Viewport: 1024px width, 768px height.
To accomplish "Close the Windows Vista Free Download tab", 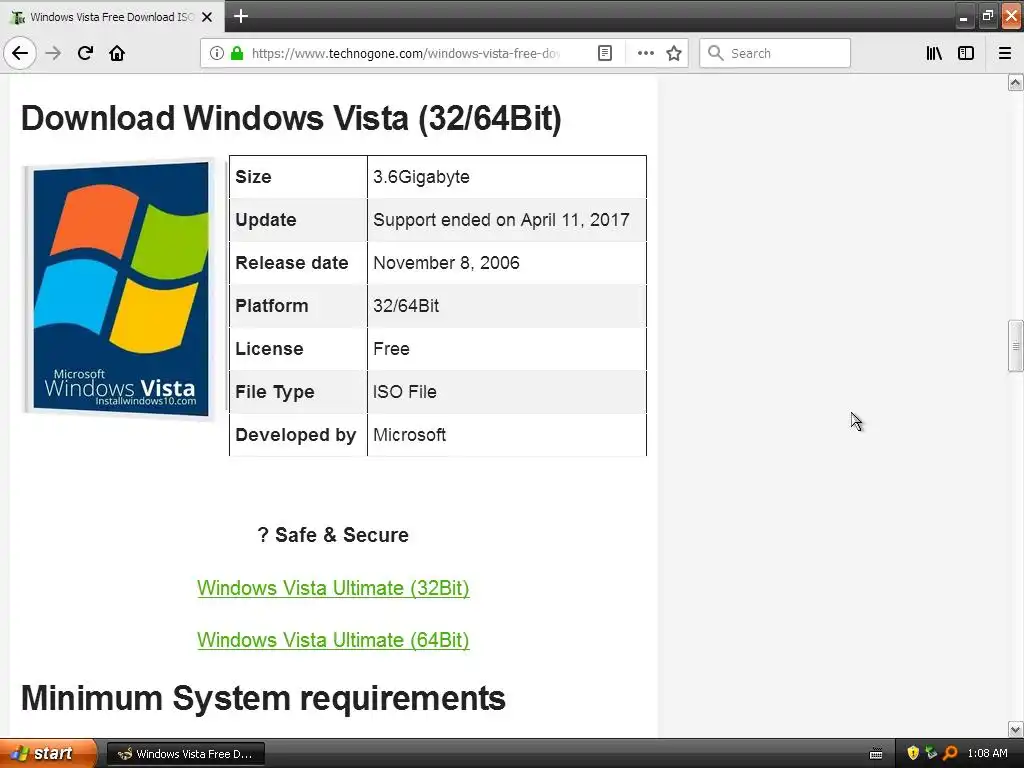I will tap(207, 17).
